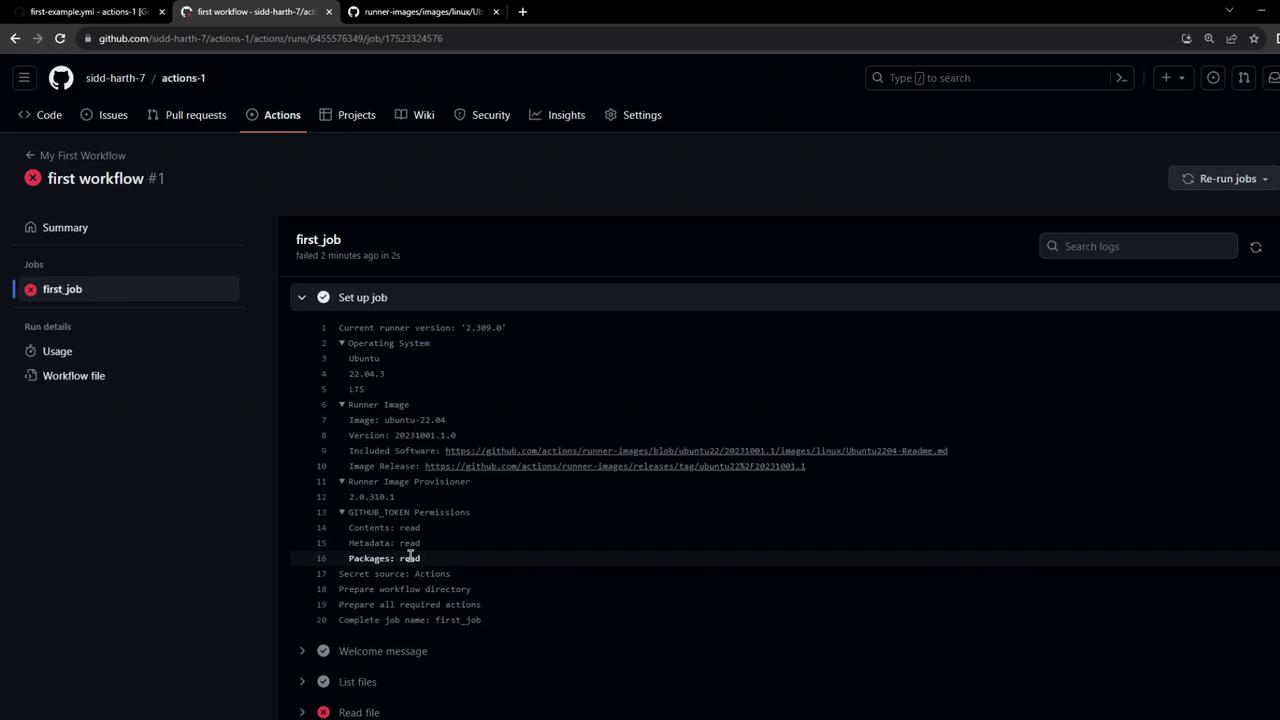This screenshot has height=720, width=1280.
Task: Open the actions-1 repository link
Action: (183, 78)
